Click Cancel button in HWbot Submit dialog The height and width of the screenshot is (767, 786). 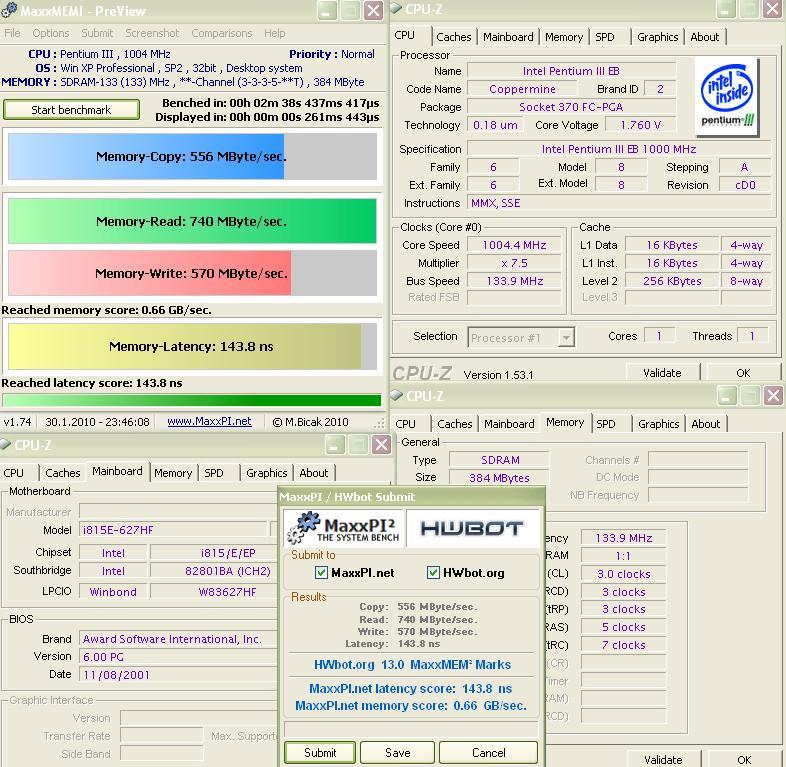[488, 753]
